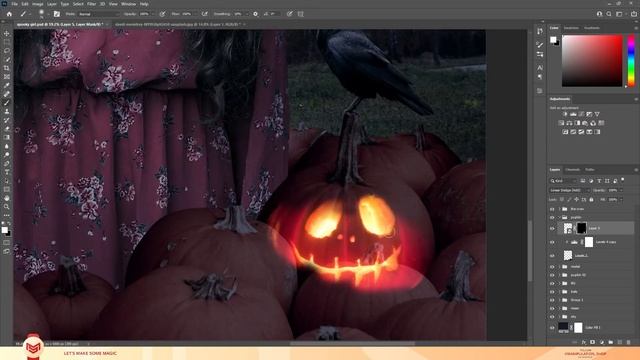Open the Window menu
640x360 pixels.
click(x=128, y=4)
